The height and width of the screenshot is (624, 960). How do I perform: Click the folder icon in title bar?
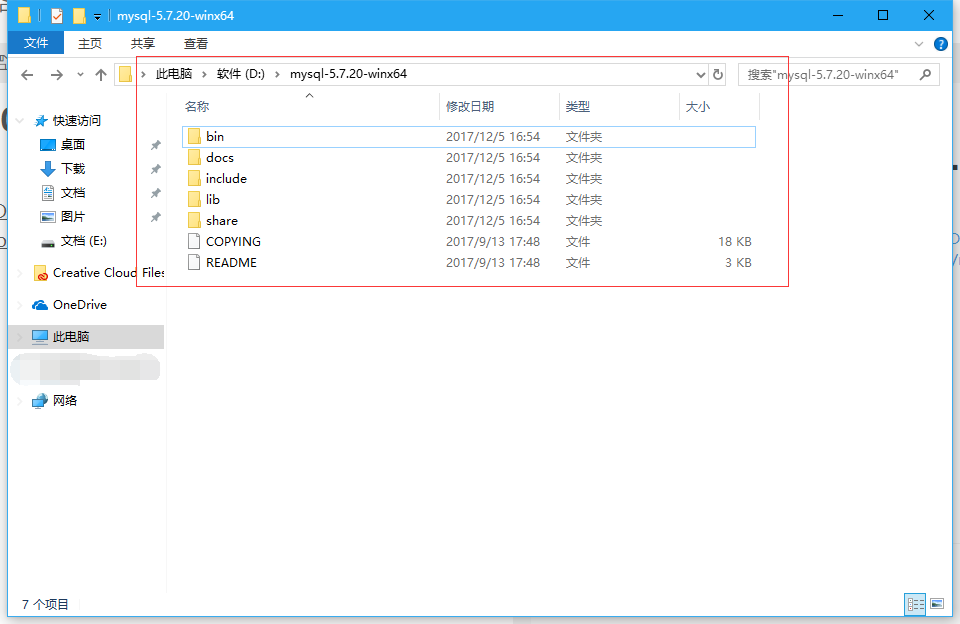tap(24, 15)
